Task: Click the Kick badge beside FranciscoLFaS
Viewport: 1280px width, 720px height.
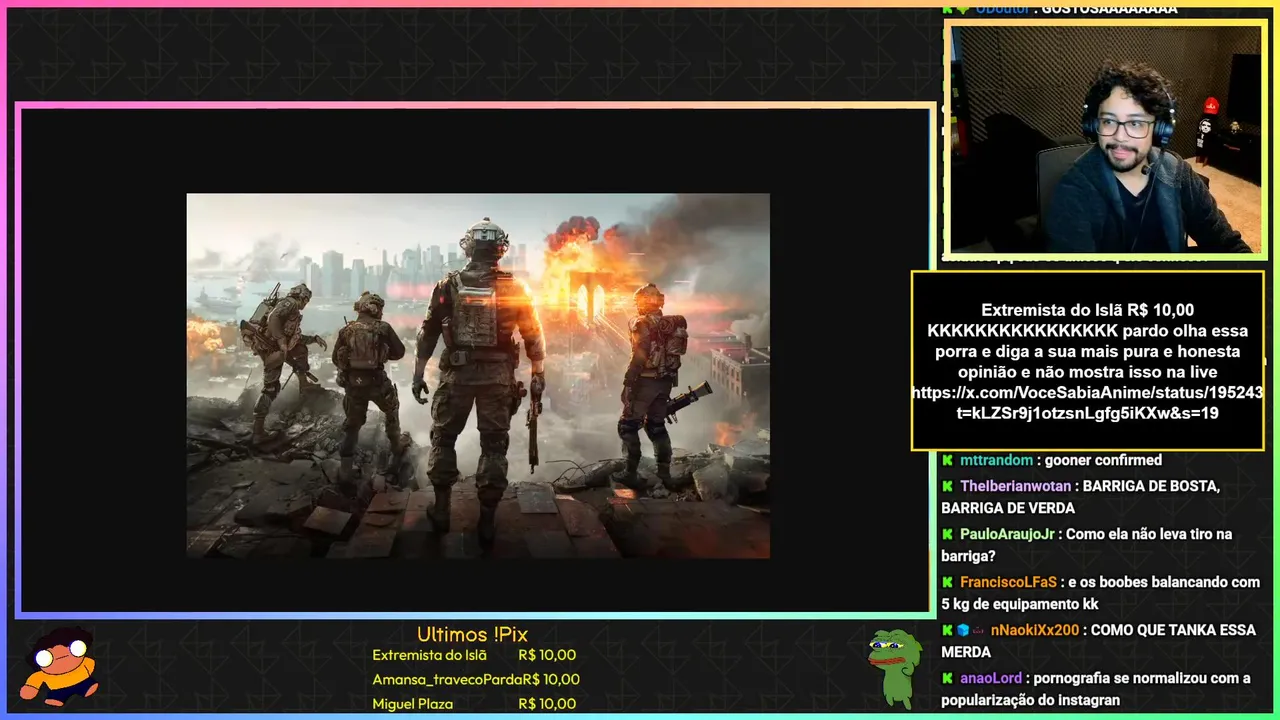Action: (x=947, y=582)
